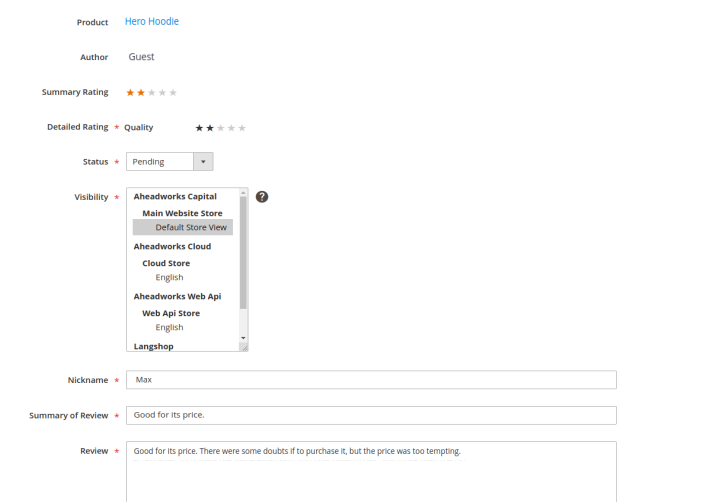Click into the Review text area

tap(371, 472)
